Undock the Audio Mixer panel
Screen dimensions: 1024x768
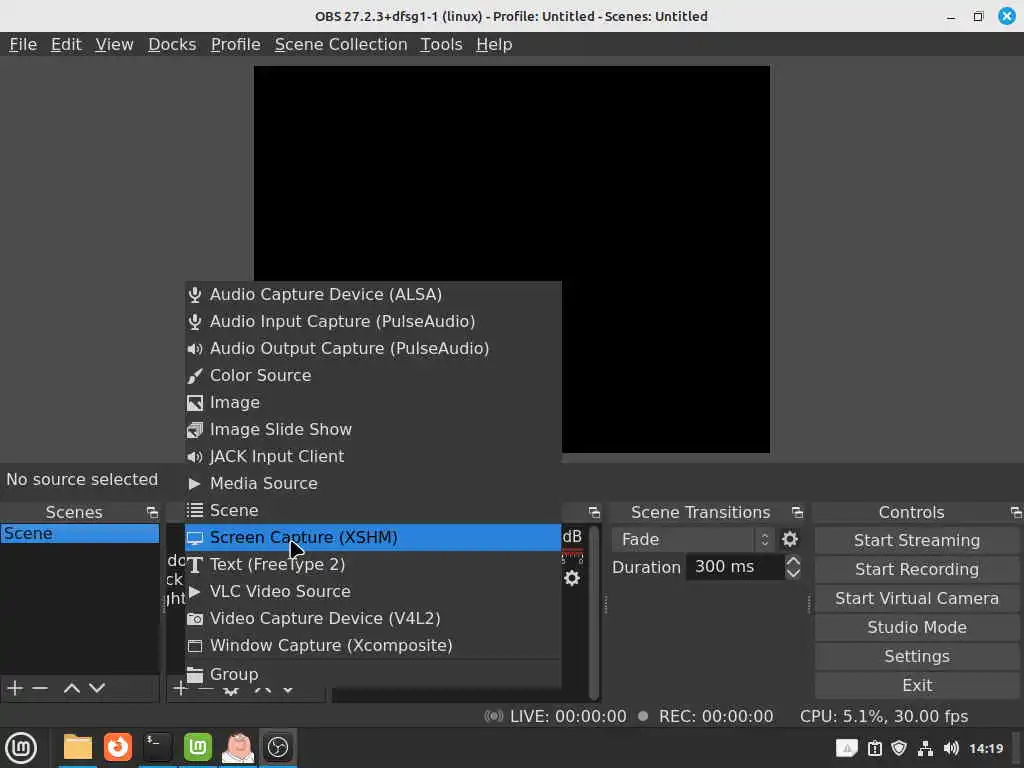[594, 513]
